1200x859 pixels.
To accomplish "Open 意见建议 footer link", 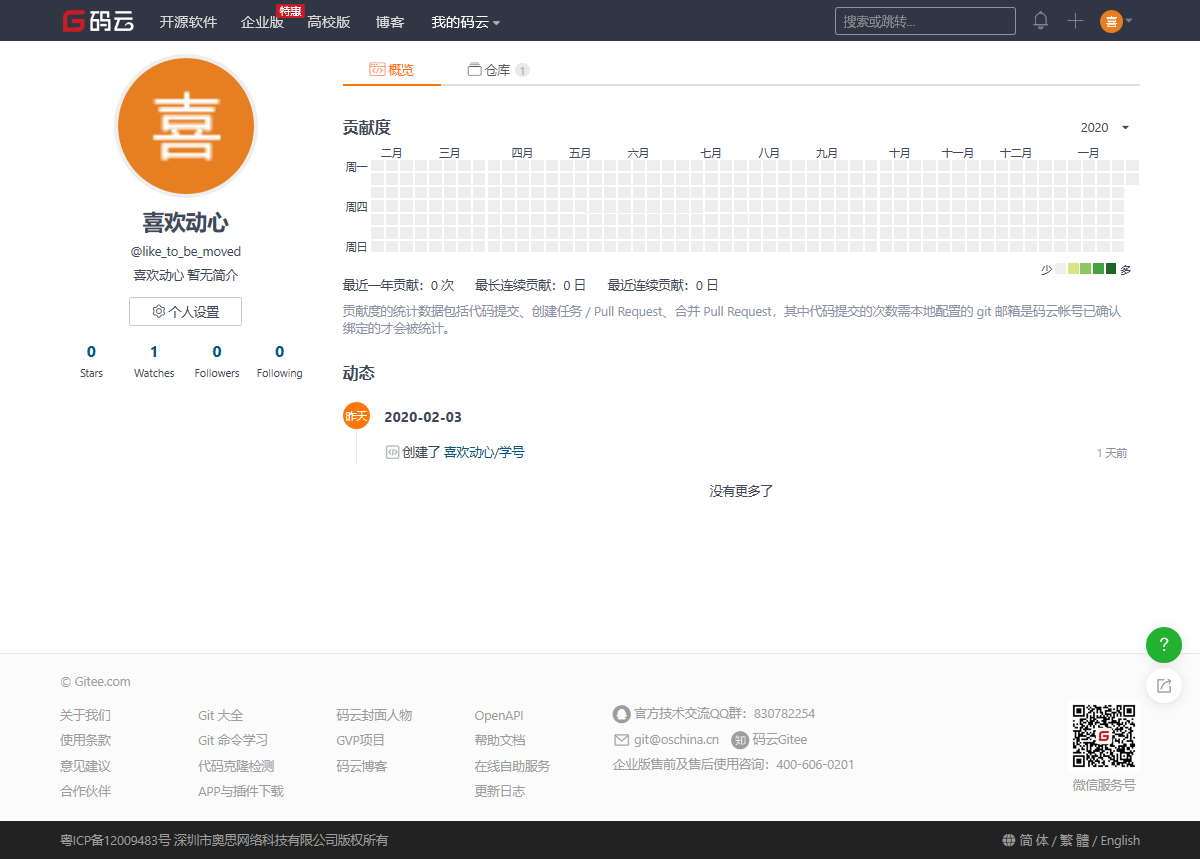I will coord(85,766).
